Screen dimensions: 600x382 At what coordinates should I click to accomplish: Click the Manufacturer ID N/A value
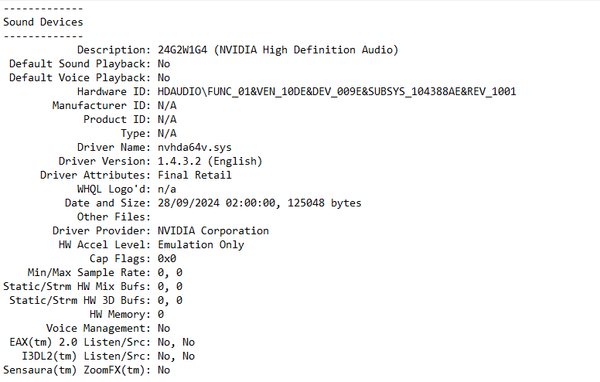[x=167, y=106]
